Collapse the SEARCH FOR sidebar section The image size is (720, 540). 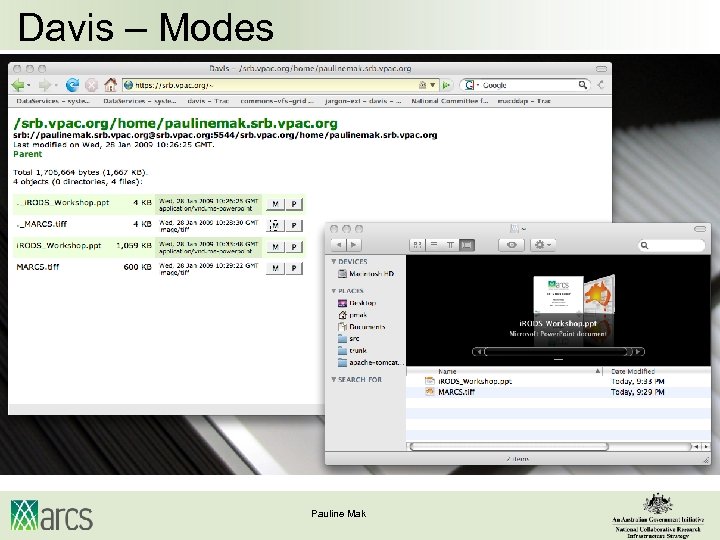click(x=334, y=379)
